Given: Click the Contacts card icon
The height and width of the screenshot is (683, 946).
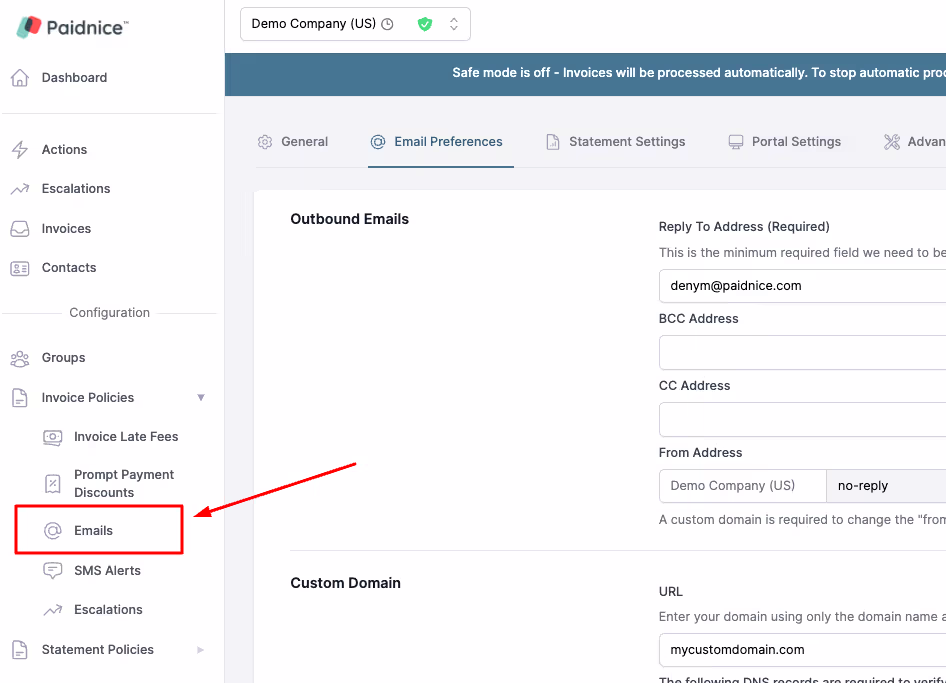Looking at the screenshot, I should pyautogui.click(x=20, y=268).
